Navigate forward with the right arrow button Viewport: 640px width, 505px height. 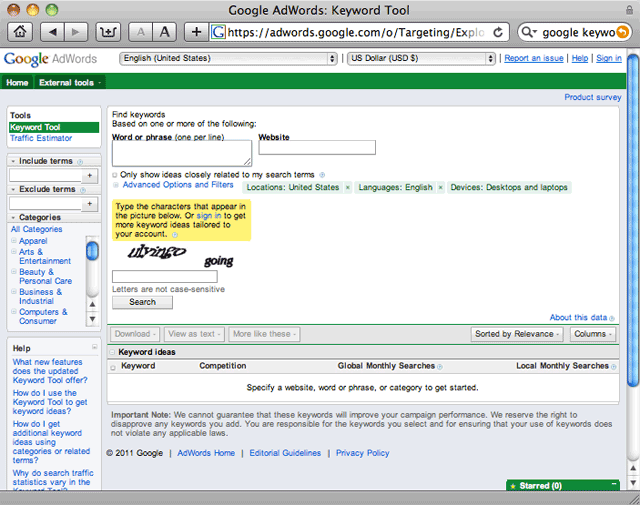pos(76,32)
